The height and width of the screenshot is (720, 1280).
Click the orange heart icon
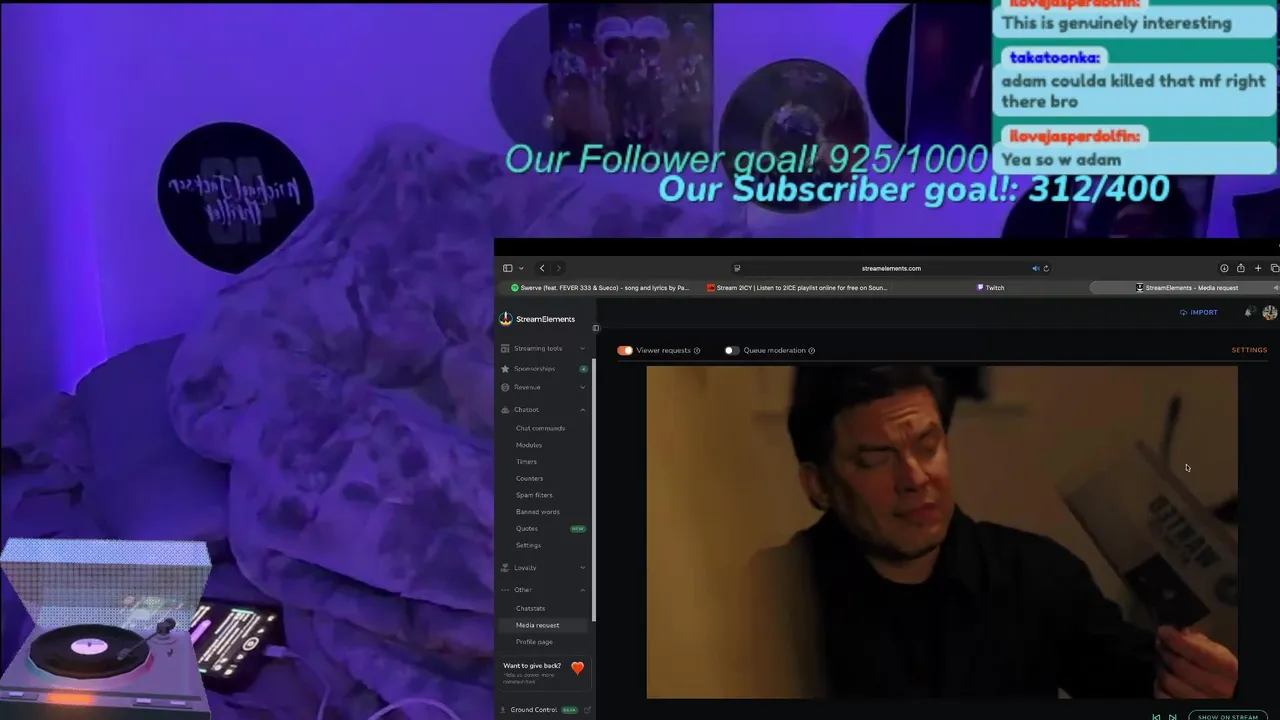[x=577, y=667]
